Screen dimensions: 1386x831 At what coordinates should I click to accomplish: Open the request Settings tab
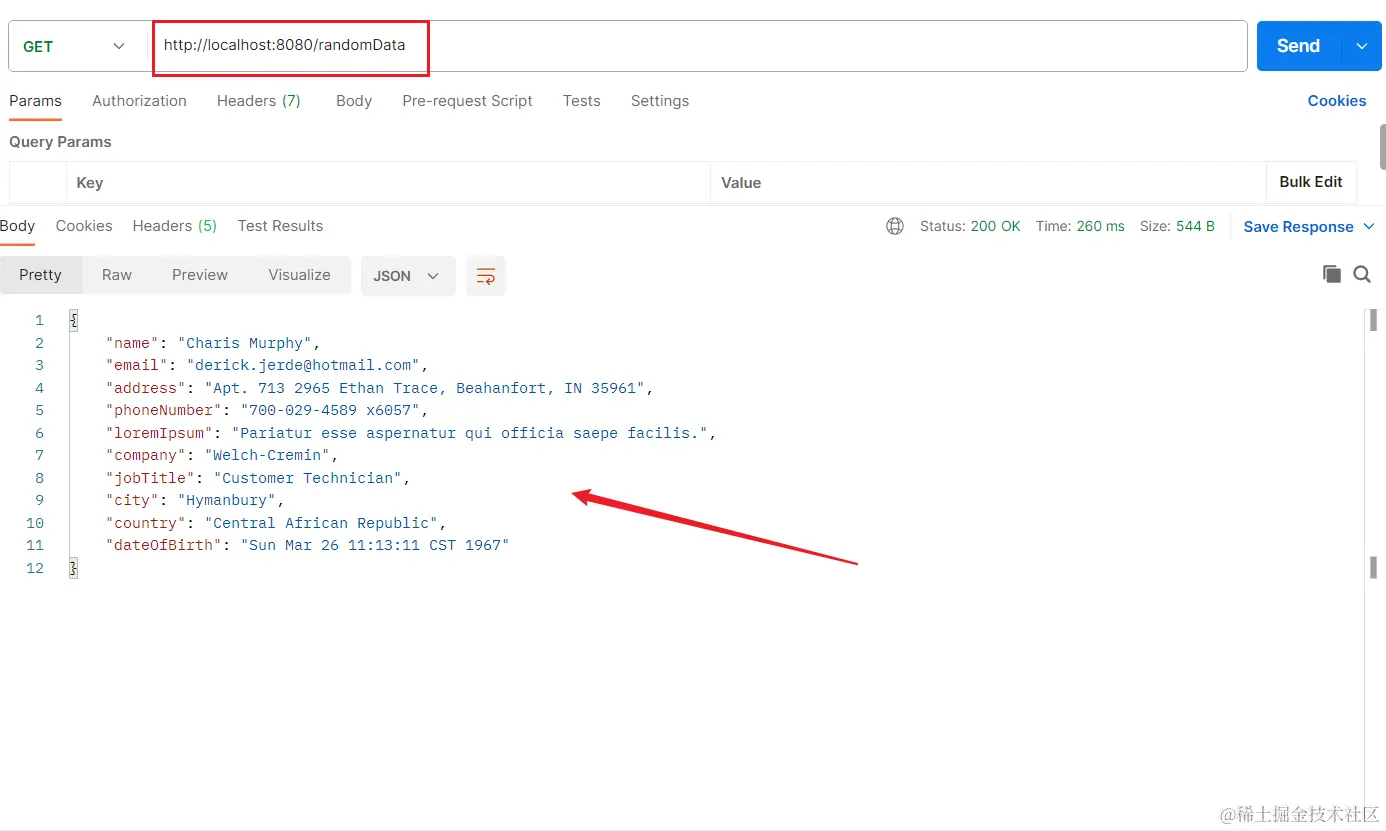[660, 101]
